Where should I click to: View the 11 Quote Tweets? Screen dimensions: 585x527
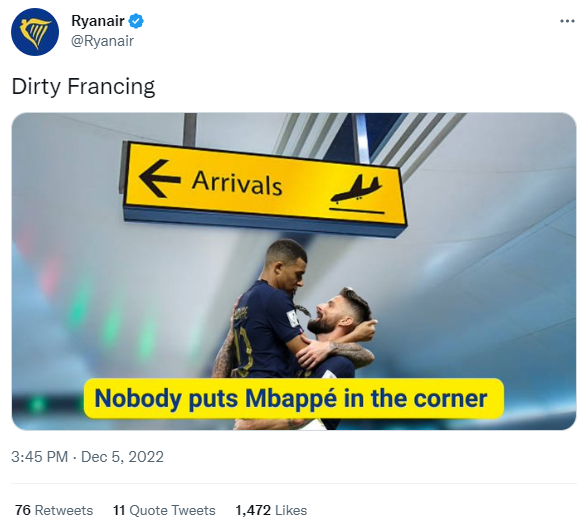tap(164, 510)
